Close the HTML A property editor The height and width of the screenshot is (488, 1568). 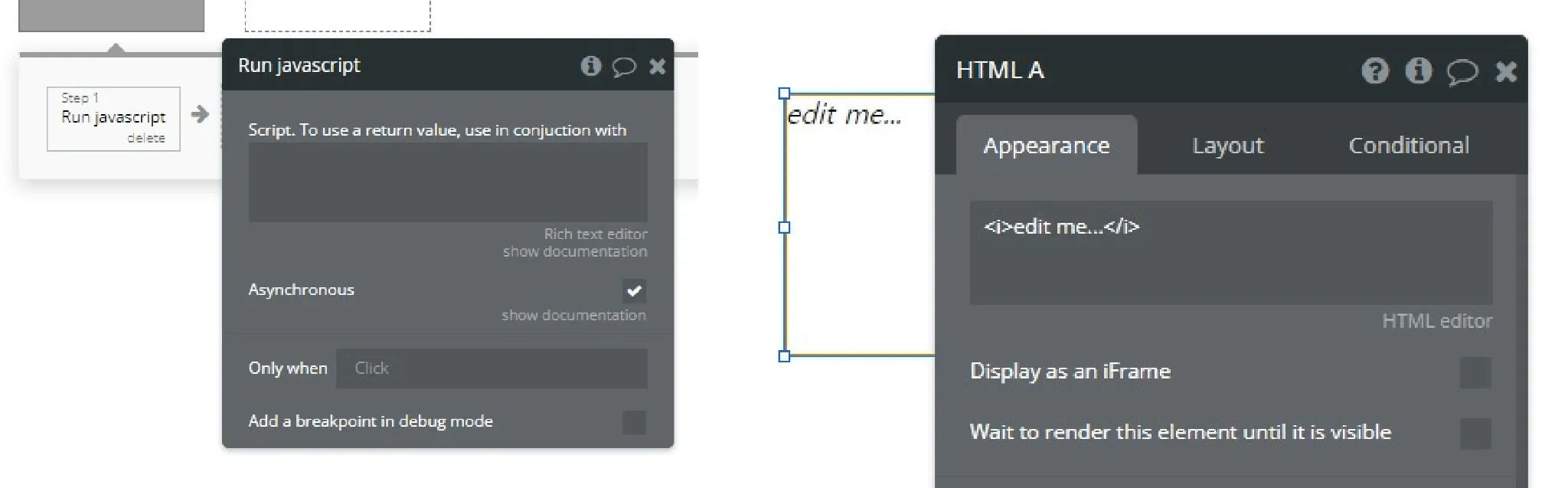[x=1505, y=72]
